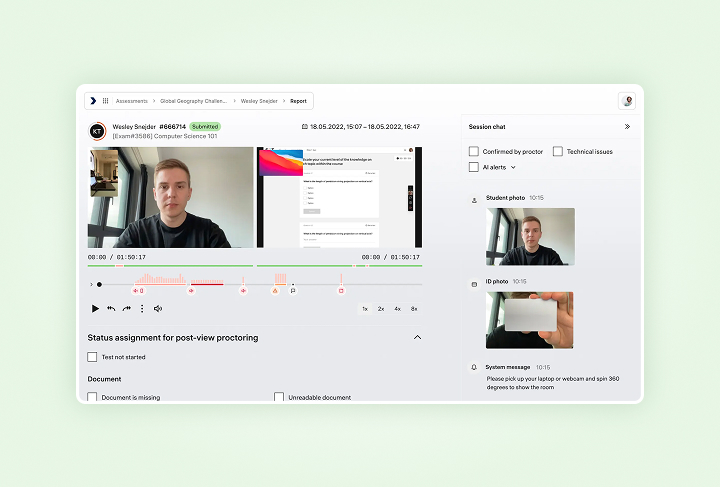Viewport: 720px width, 487px height.
Task: Click the third audio alert marker
Action: tap(243, 291)
